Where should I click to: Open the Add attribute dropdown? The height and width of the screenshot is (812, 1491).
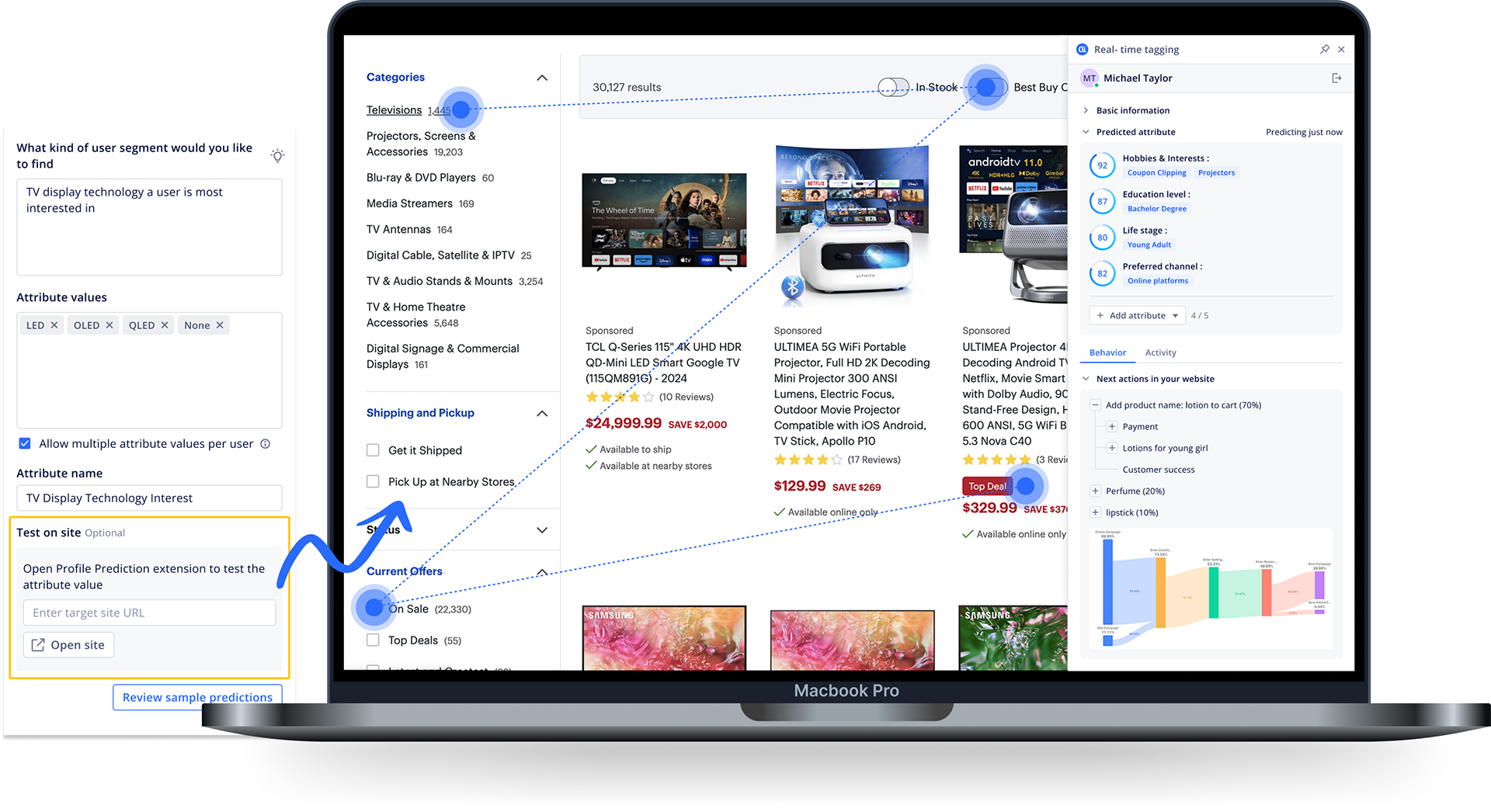tap(1137, 315)
